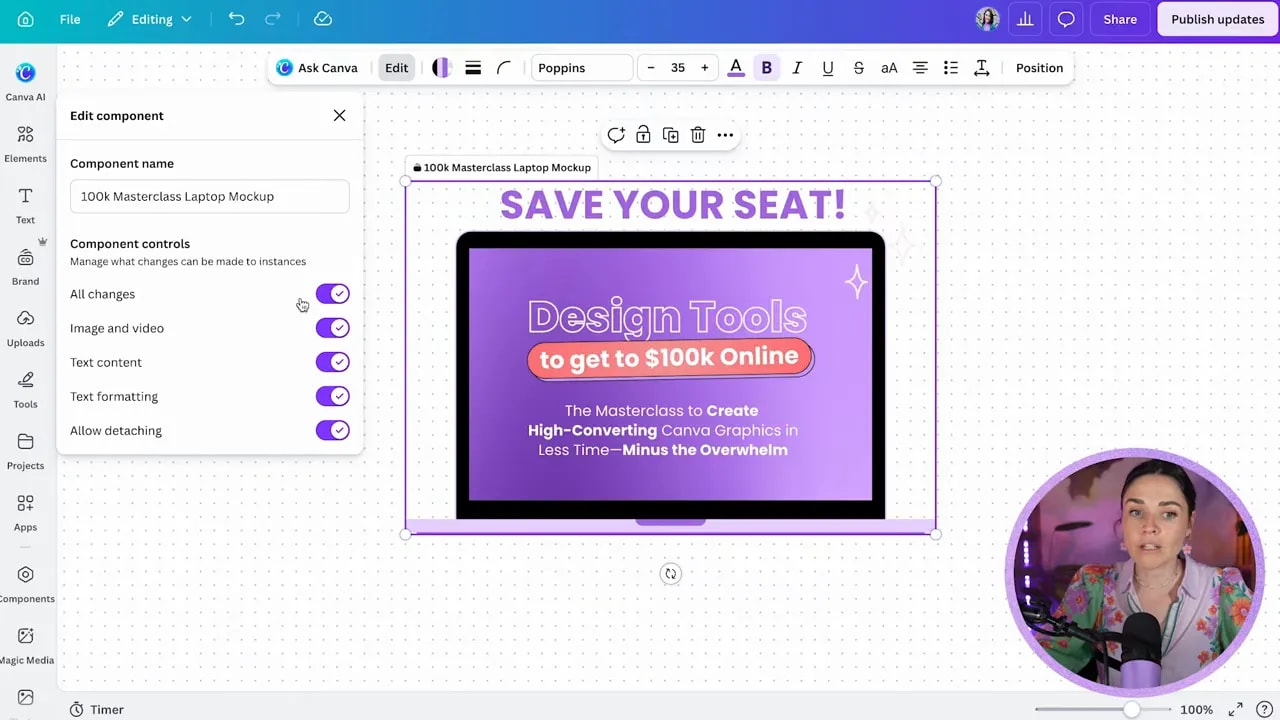This screenshot has width=1280, height=720.
Task: Decrease font size with minus
Action: [651, 68]
